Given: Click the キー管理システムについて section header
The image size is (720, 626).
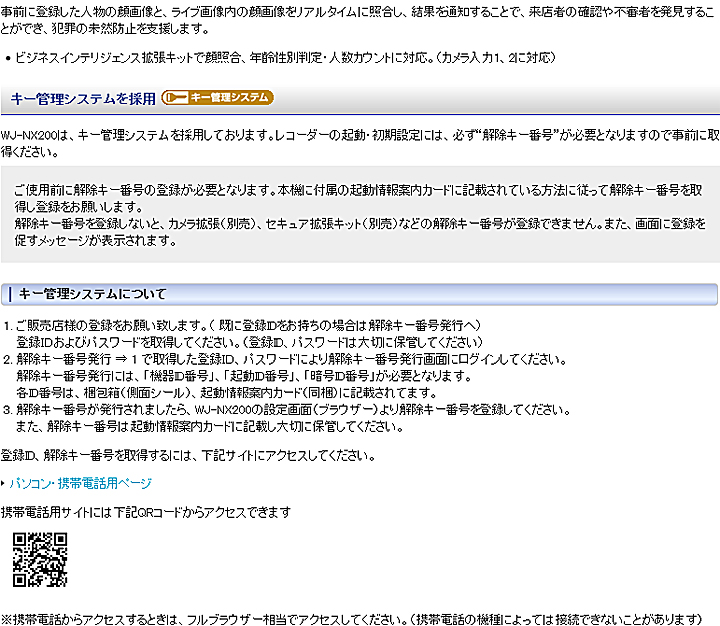Looking at the screenshot, I should [x=360, y=294].
